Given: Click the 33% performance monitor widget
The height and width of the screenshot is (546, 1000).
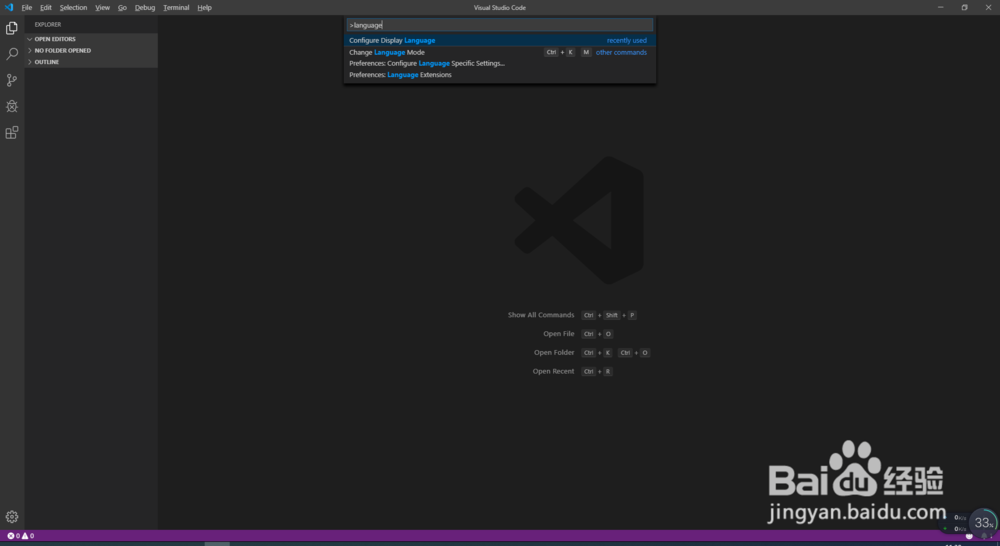Looking at the screenshot, I should point(983,523).
